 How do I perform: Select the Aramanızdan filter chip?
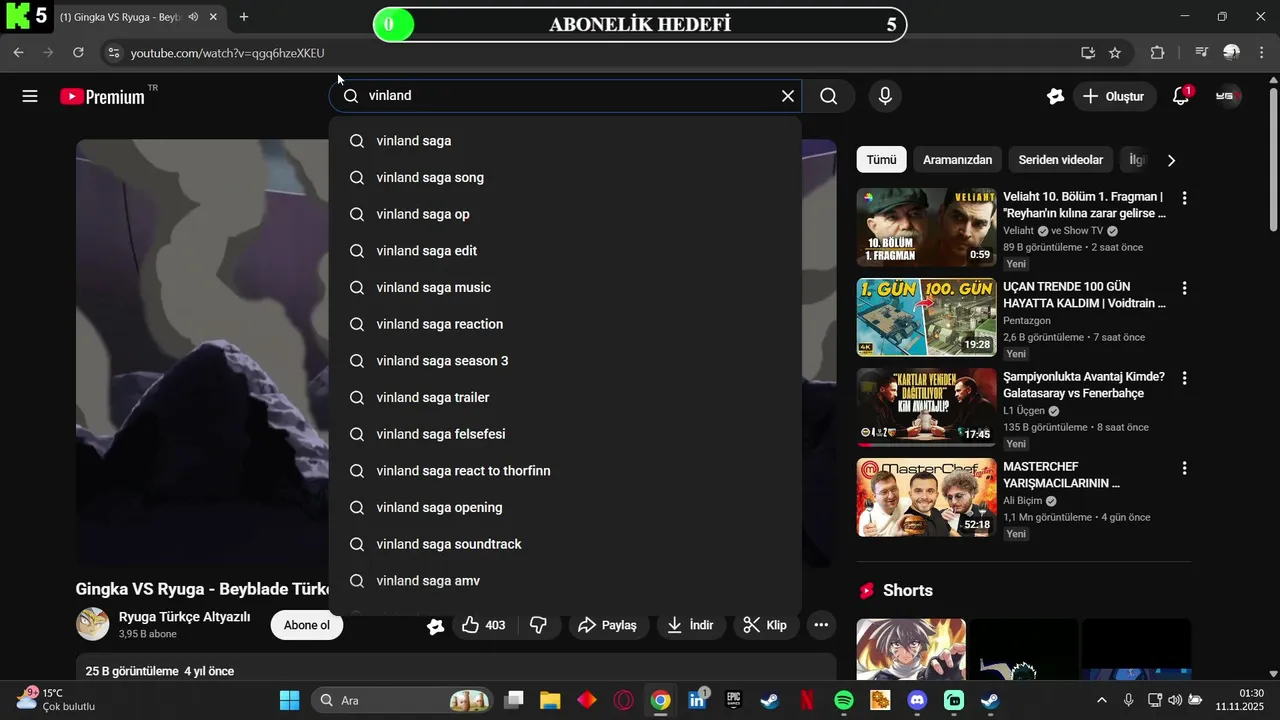tap(957, 160)
